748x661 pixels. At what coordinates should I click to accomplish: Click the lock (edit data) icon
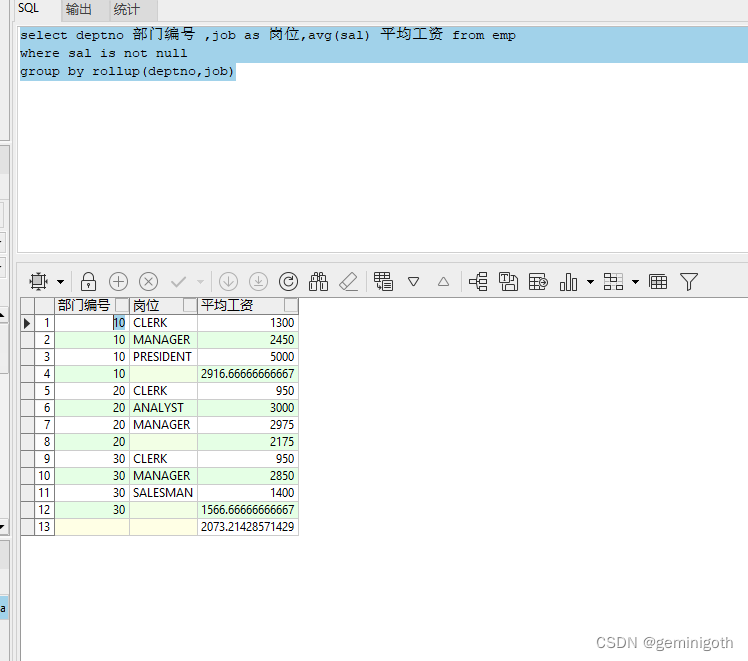[x=88, y=281]
